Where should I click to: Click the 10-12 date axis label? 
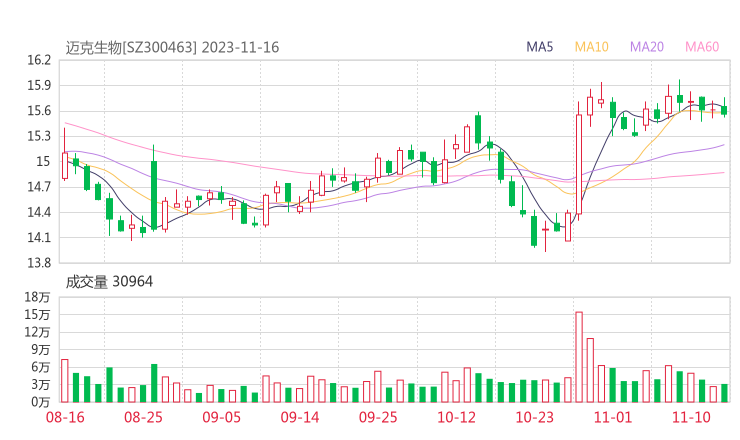pos(456,417)
